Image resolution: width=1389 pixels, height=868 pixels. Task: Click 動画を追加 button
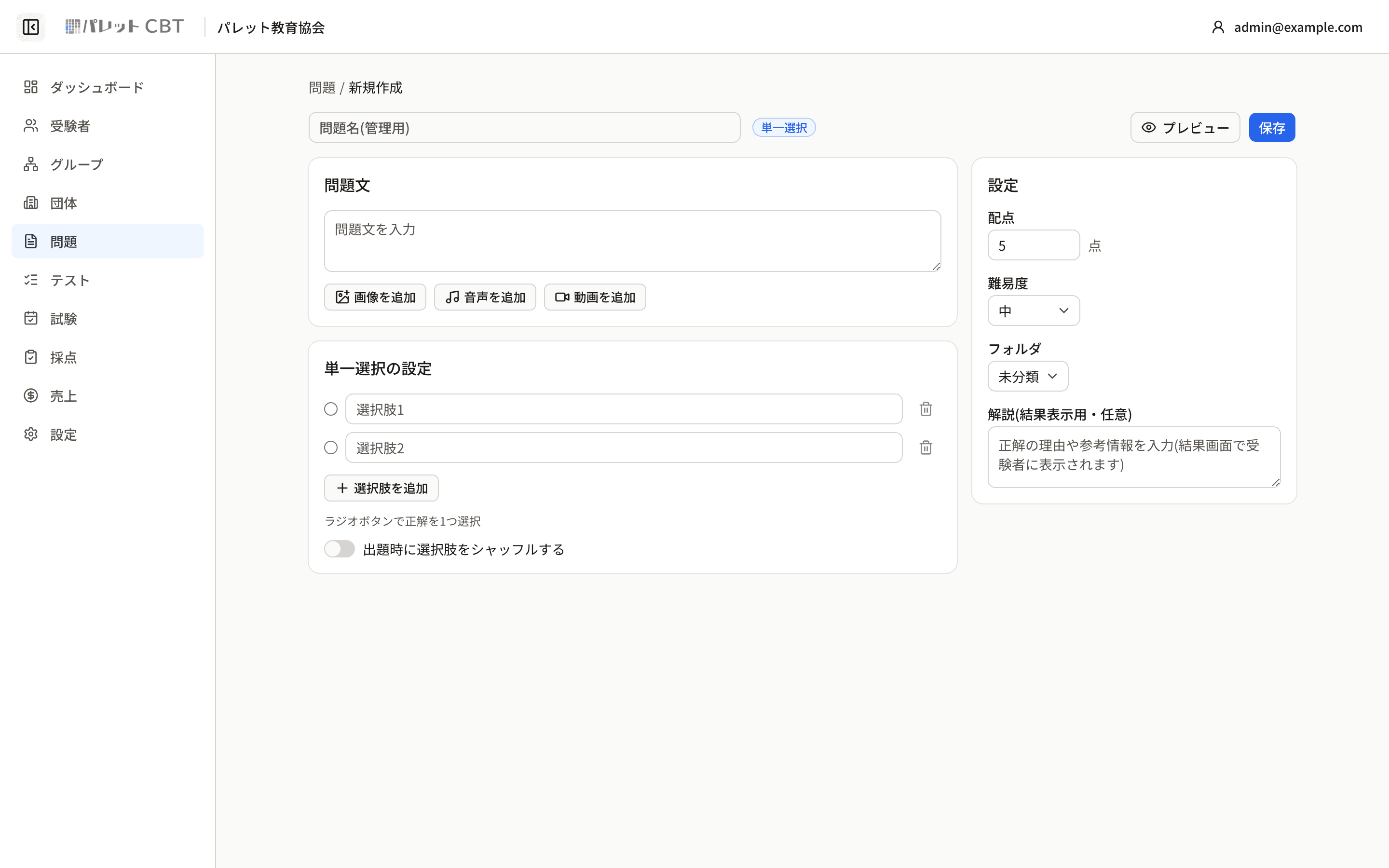(595, 297)
